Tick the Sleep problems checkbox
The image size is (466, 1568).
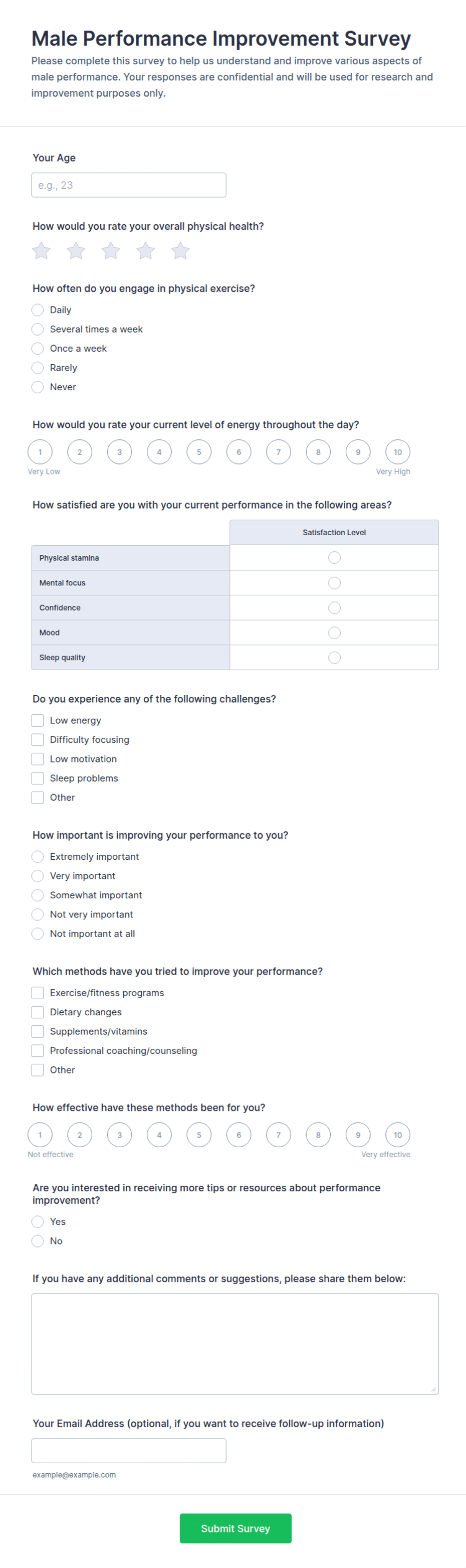[x=38, y=778]
